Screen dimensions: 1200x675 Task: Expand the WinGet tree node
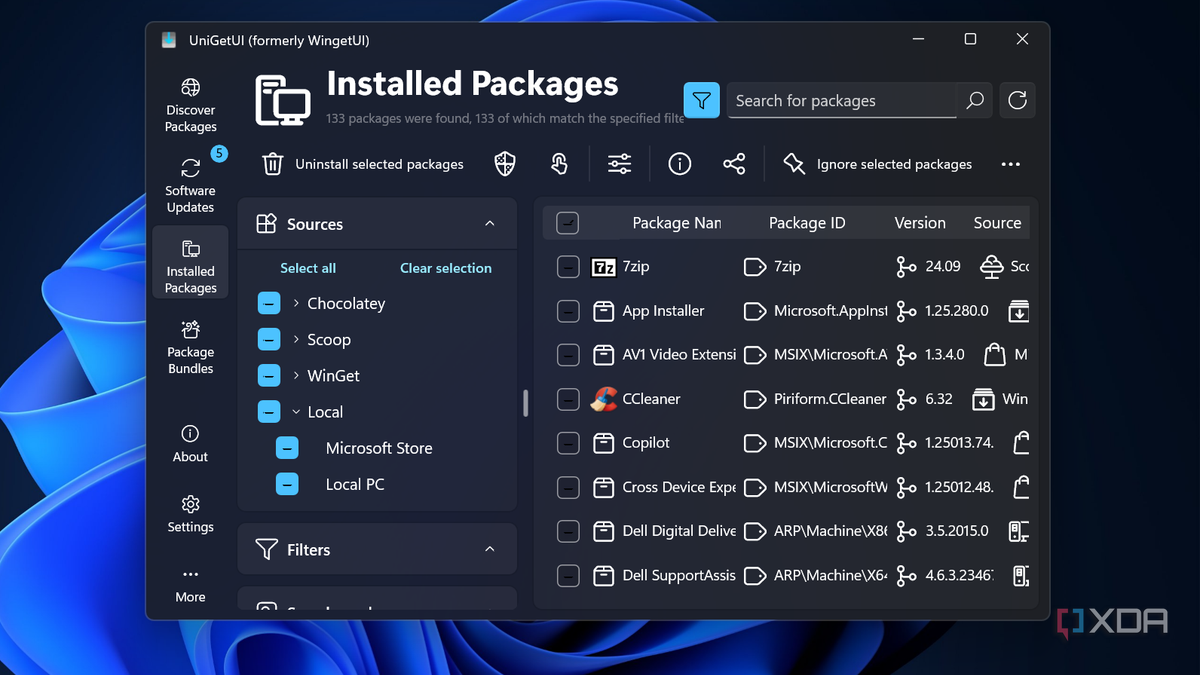click(297, 375)
